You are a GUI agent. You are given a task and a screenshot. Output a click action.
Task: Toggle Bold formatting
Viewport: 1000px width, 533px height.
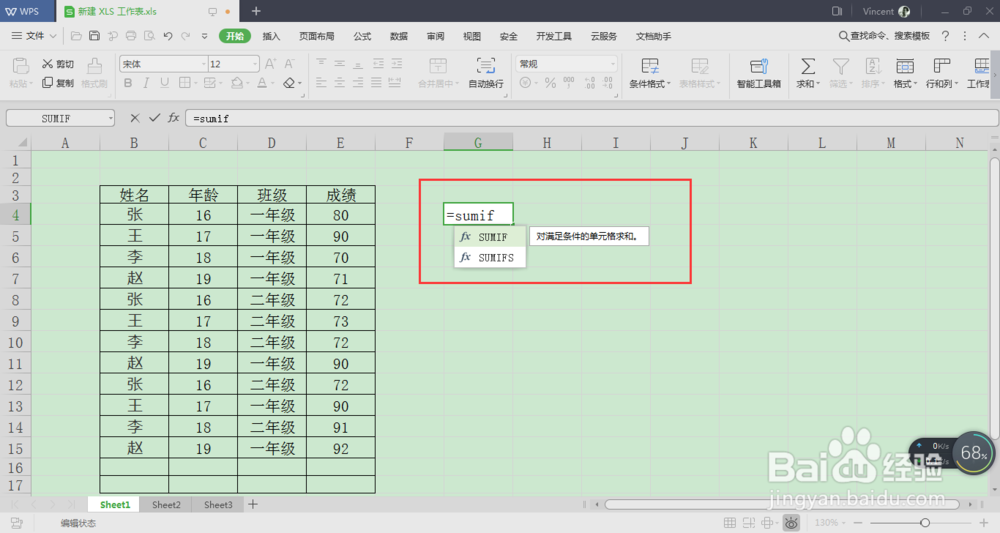tap(128, 83)
